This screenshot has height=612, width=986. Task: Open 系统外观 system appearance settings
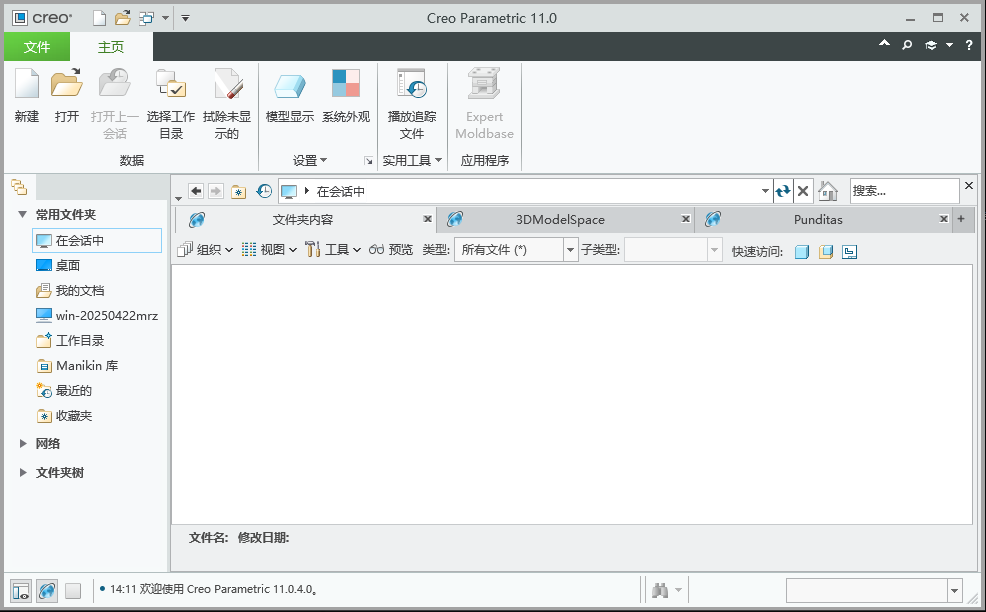[x=346, y=85]
